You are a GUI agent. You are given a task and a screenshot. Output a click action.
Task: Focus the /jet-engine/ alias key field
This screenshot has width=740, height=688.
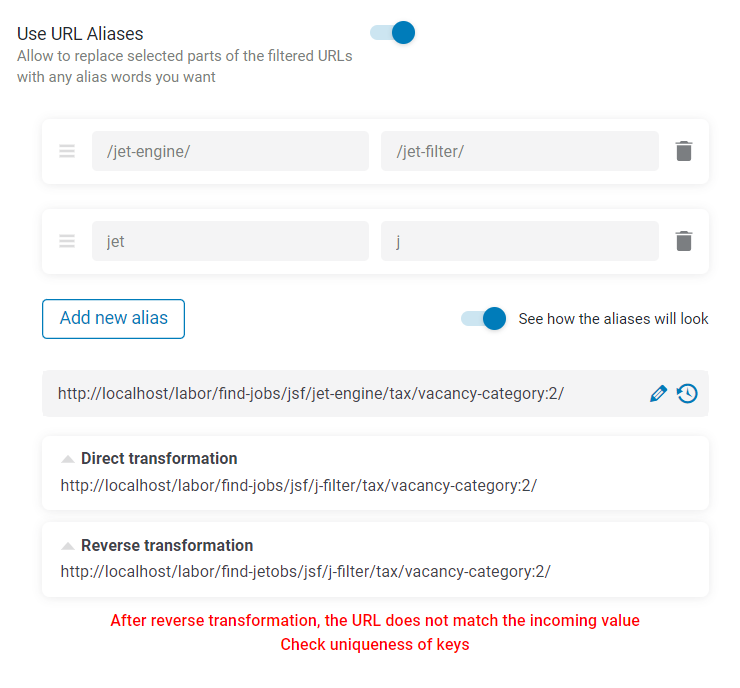230,151
